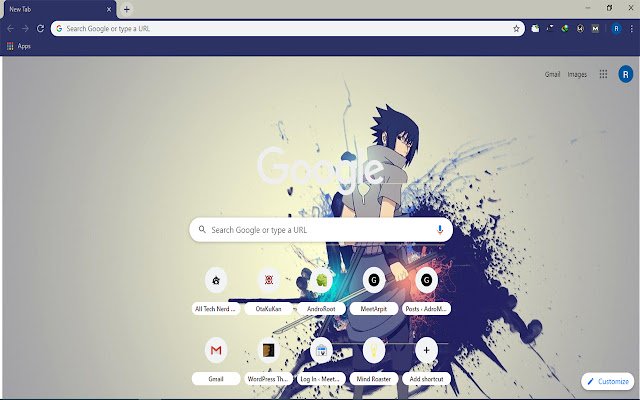Open the toolbar profile avatar R
The height and width of the screenshot is (400, 640).
click(x=616, y=29)
